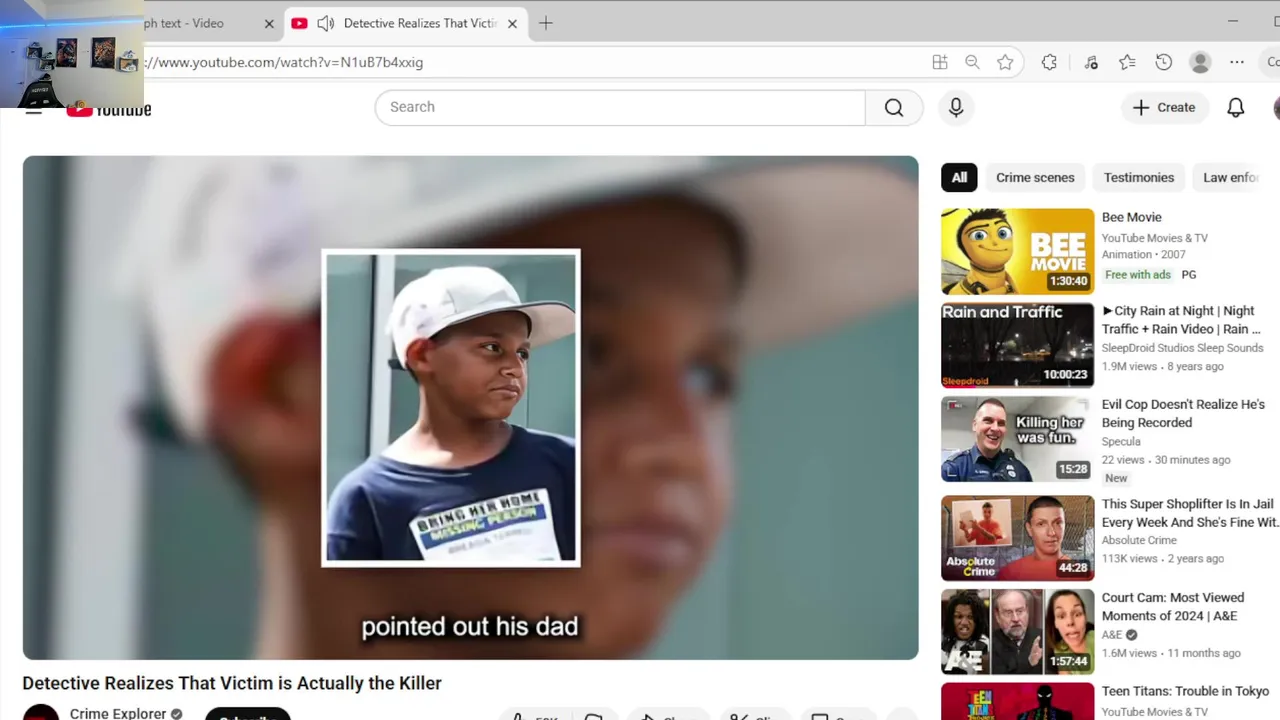
Task: Open browser Settings and more ellipsis
Action: click(1237, 62)
